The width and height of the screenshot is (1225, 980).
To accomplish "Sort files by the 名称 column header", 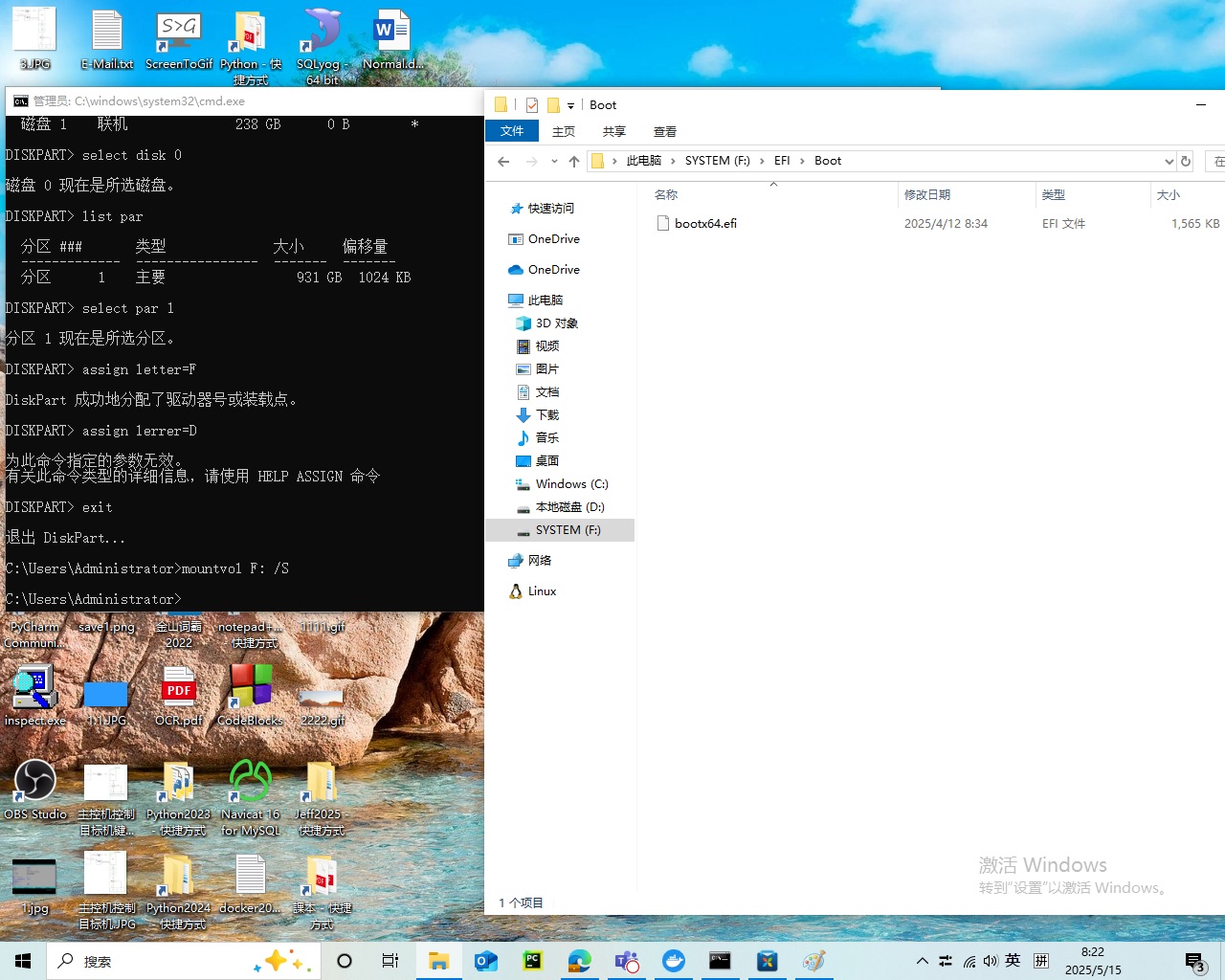I will coord(666,194).
